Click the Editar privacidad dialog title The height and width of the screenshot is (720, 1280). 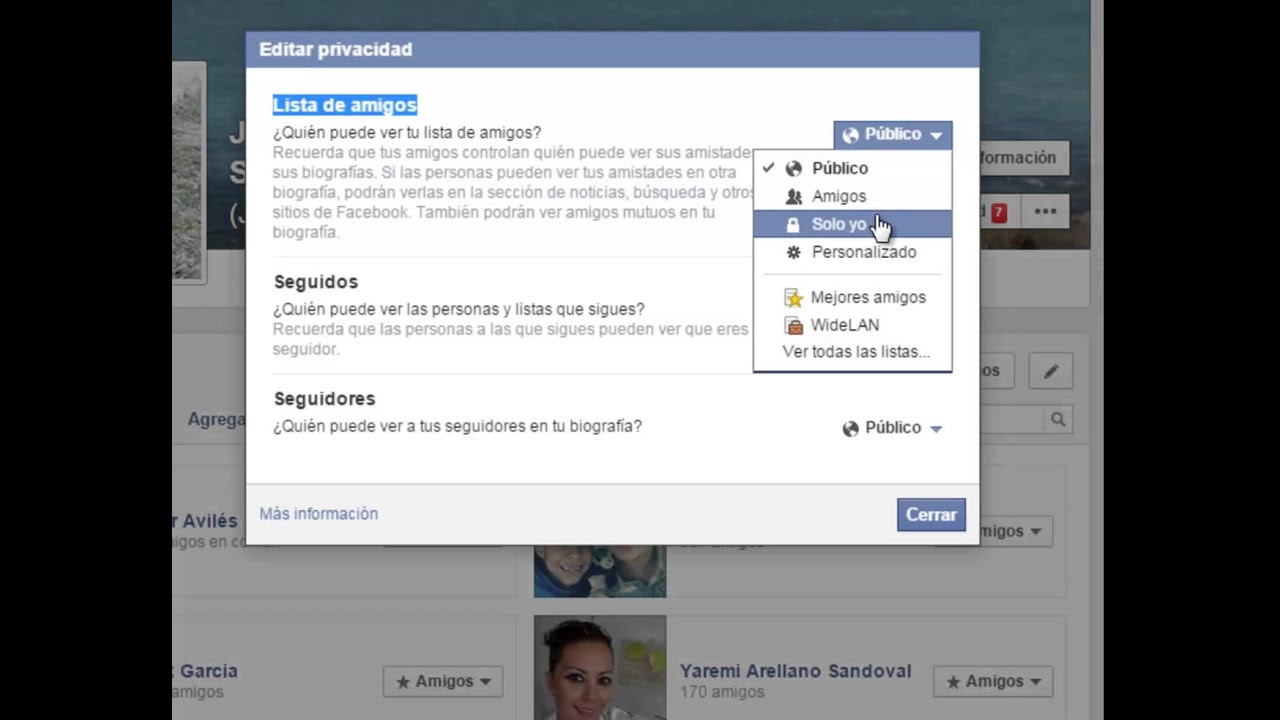(335, 49)
